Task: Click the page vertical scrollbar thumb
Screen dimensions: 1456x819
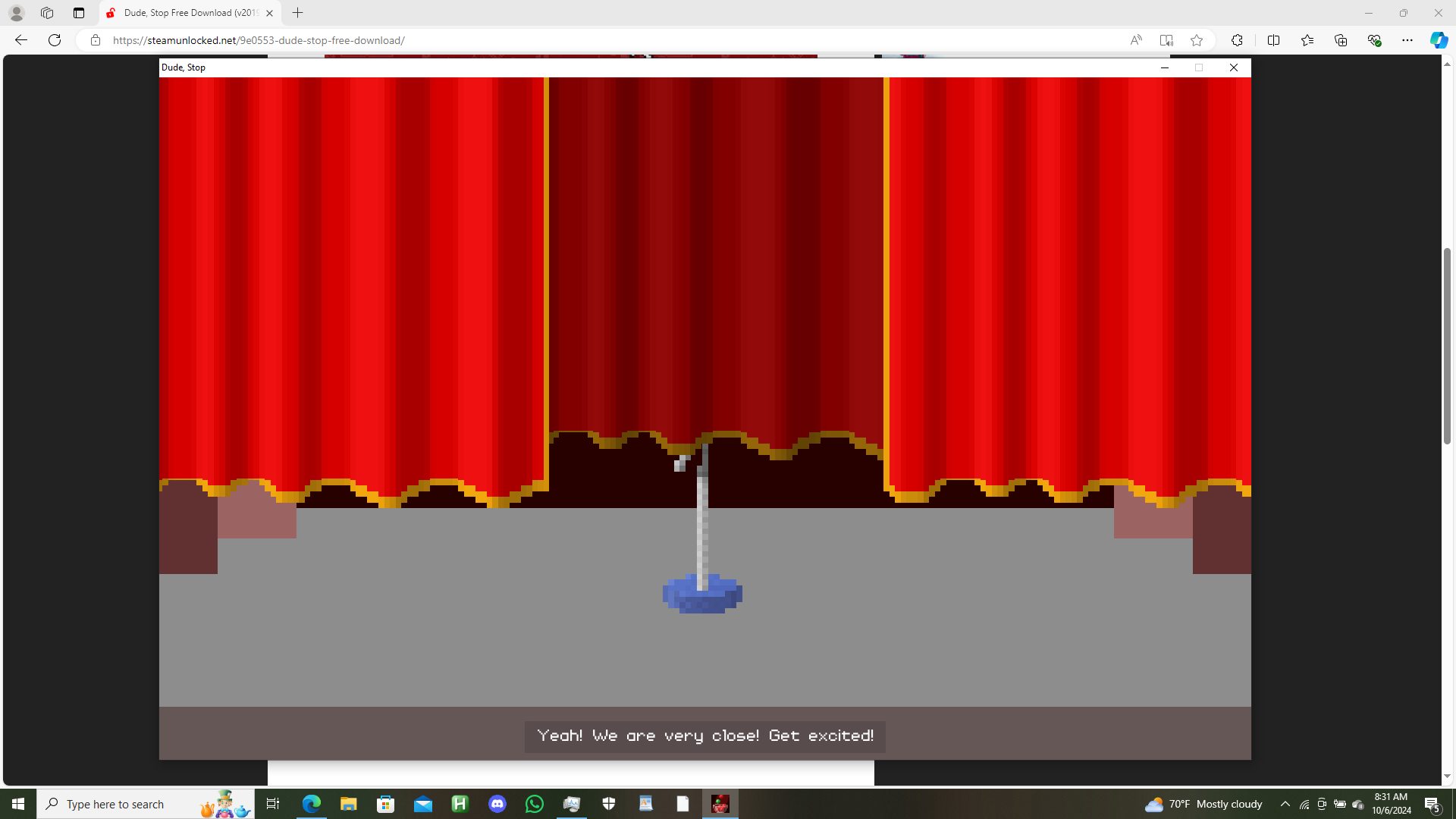Action: (x=1448, y=345)
